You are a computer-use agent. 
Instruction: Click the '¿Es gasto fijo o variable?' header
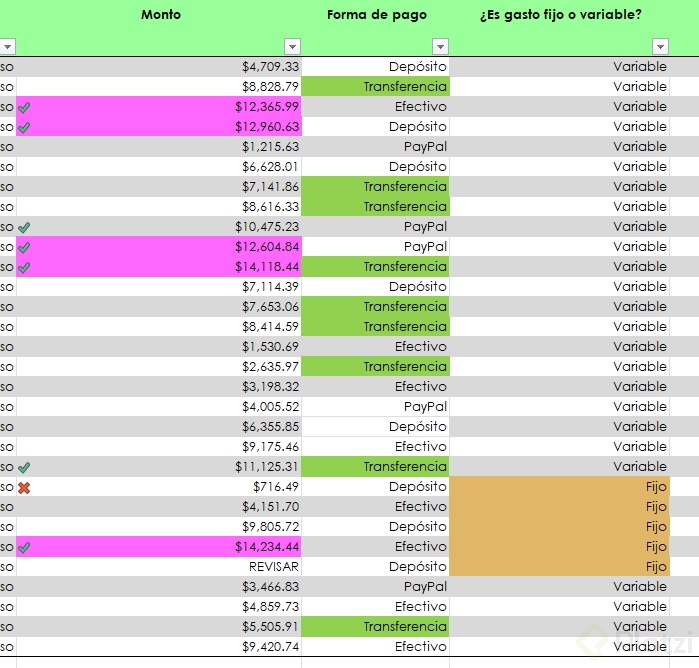[573, 15]
